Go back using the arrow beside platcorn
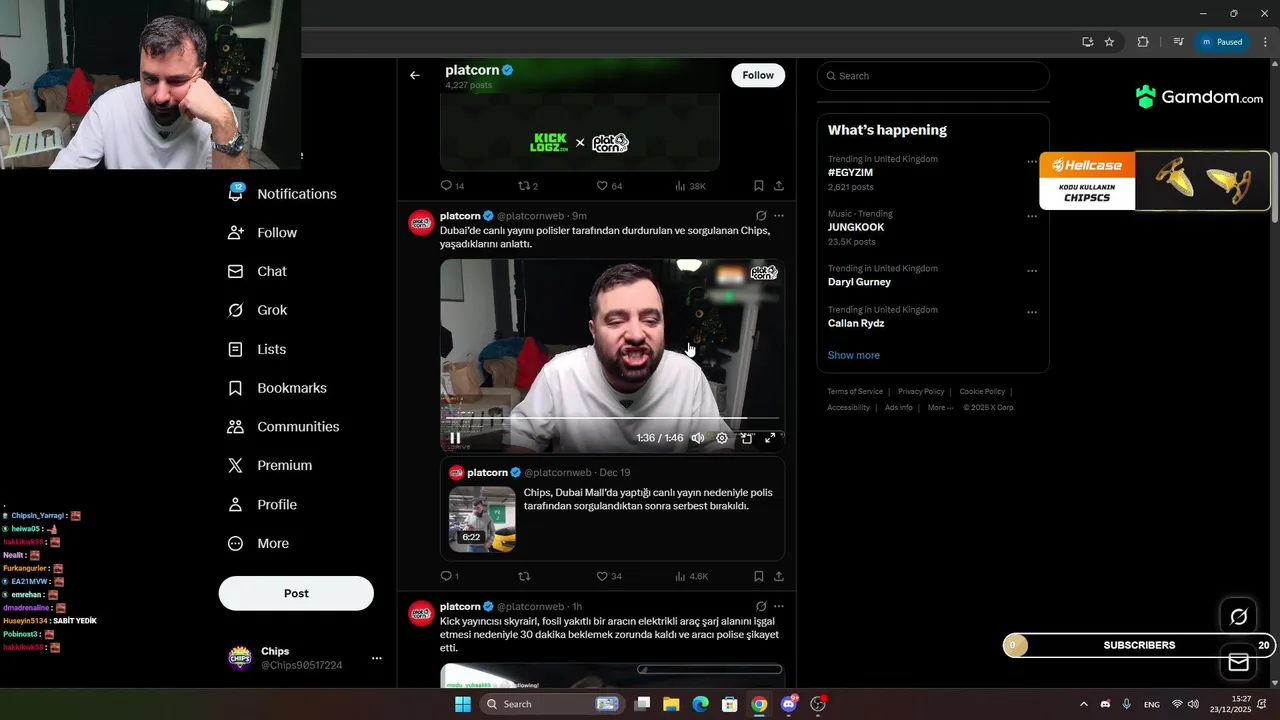The height and width of the screenshot is (720, 1280). pos(414,75)
